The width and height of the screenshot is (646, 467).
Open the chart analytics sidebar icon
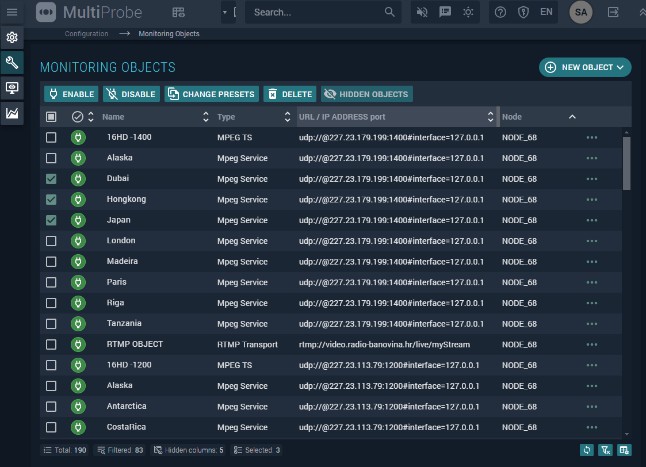(12, 113)
